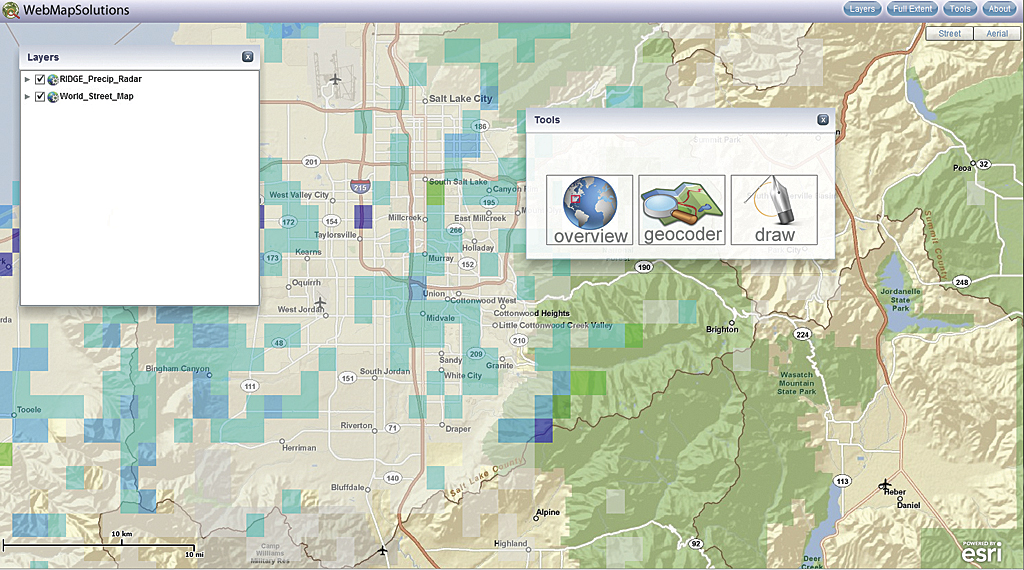Close the Layers panel
Screen dimensions: 1024x570
point(248,57)
